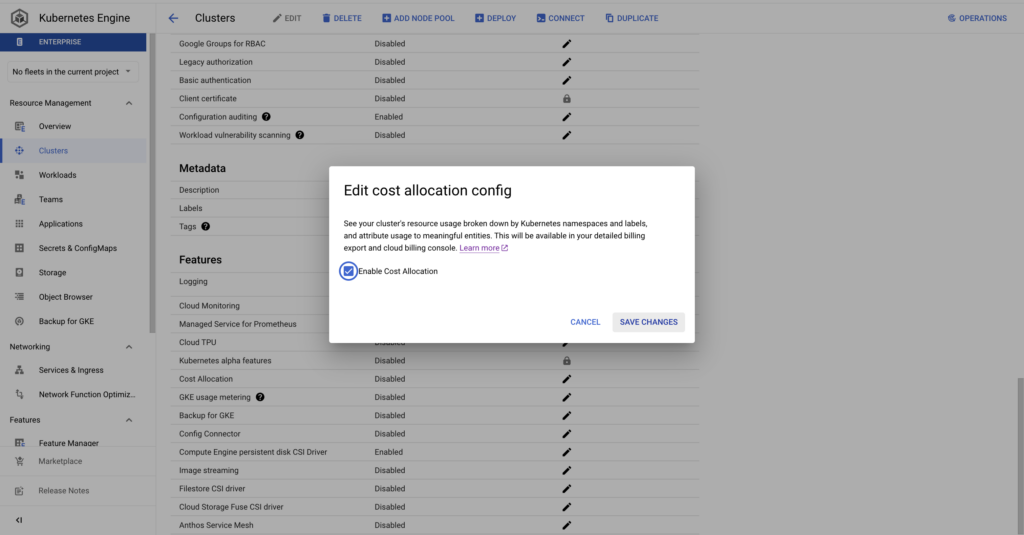The width and height of the screenshot is (1024, 535).
Task: Click the Managed Service for Prometheus label
Action: tap(238, 324)
